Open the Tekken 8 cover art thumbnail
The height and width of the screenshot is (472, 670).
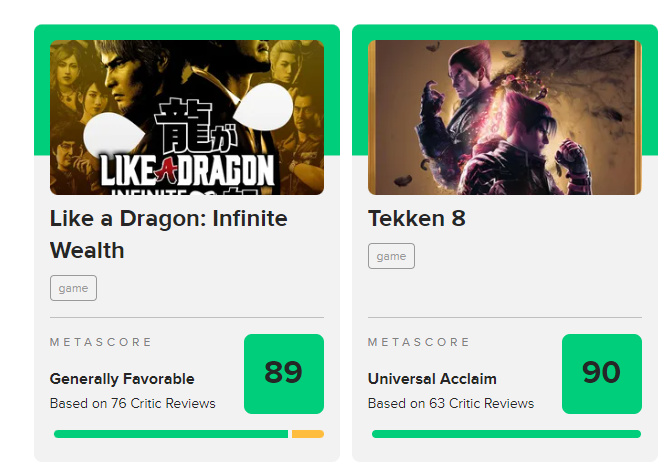tap(504, 117)
